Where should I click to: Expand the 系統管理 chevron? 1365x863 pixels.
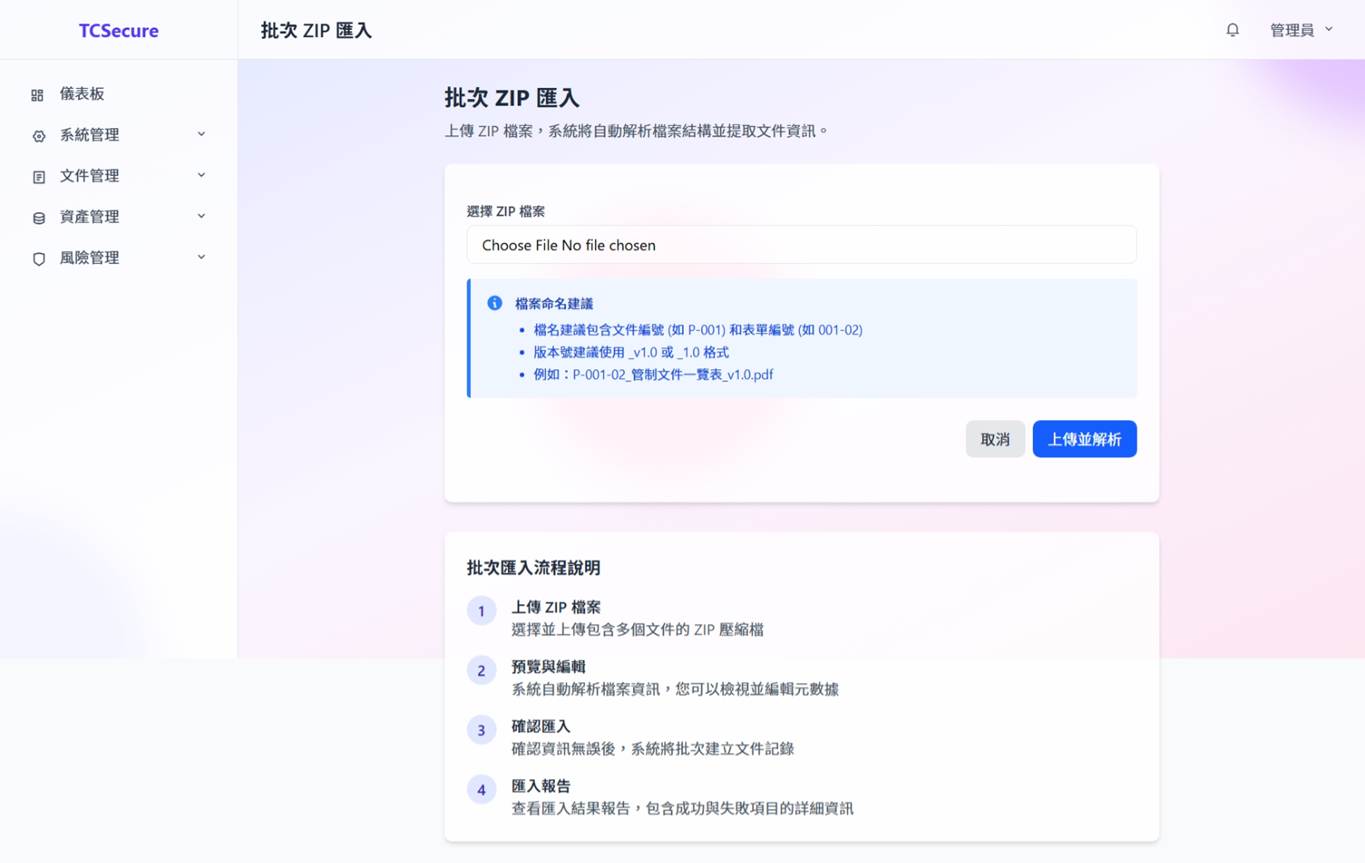(201, 134)
